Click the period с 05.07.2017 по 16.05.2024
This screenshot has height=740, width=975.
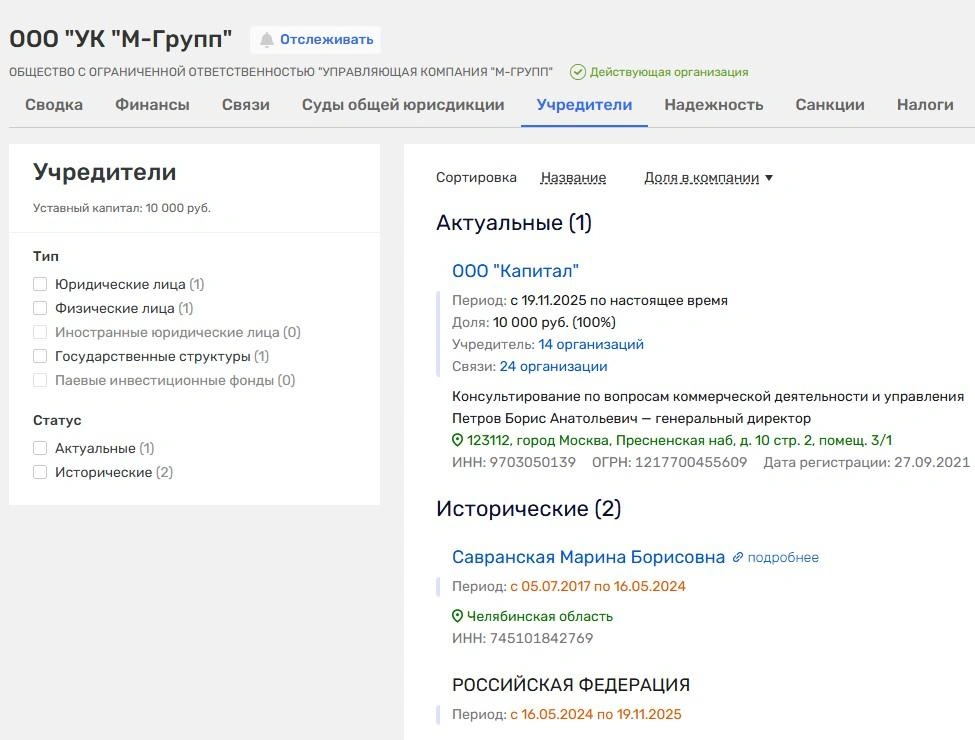(598, 586)
